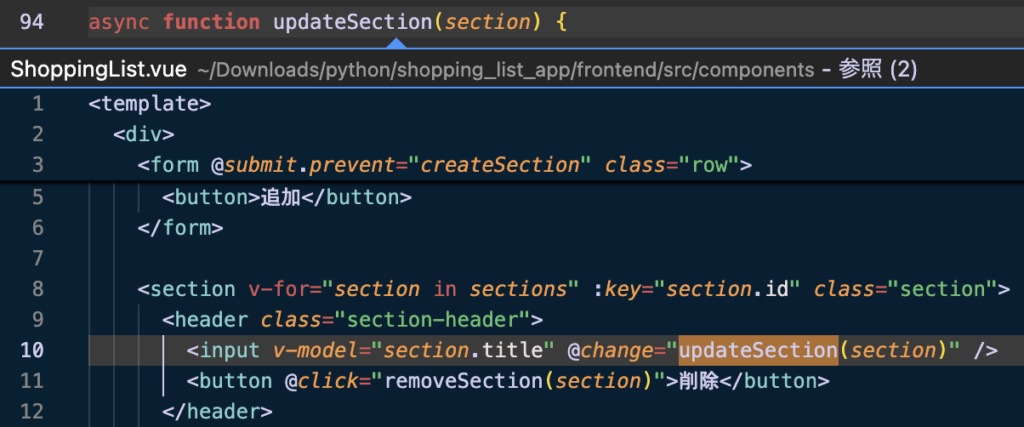Click the createSection handler text
The height and width of the screenshot is (427, 1024).
click(500, 165)
